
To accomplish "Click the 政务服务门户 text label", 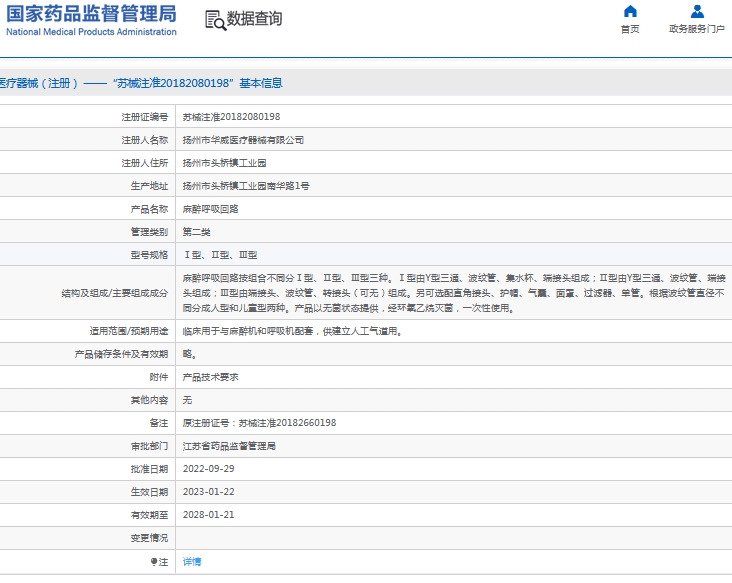I will (697, 29).
